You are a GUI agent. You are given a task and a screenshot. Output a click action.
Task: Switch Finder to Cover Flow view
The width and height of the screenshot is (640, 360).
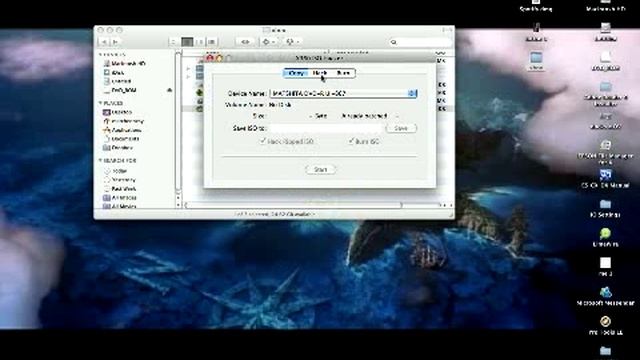pos(212,42)
